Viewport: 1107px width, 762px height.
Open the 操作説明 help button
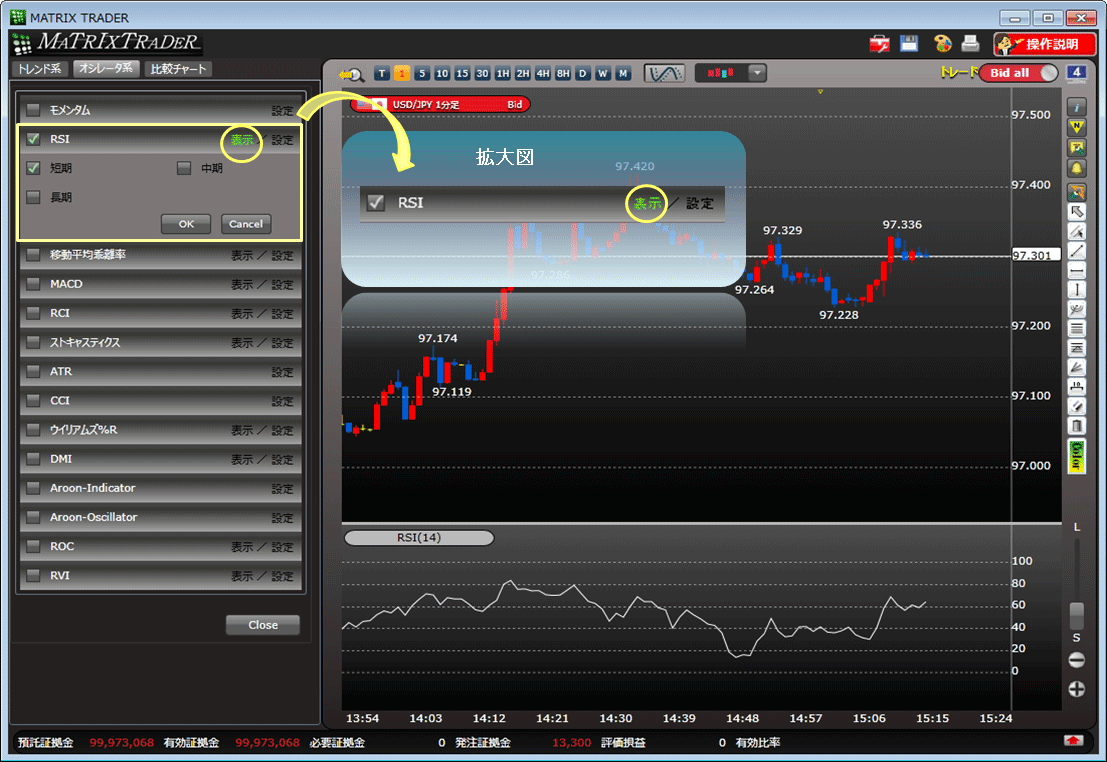coord(1044,44)
